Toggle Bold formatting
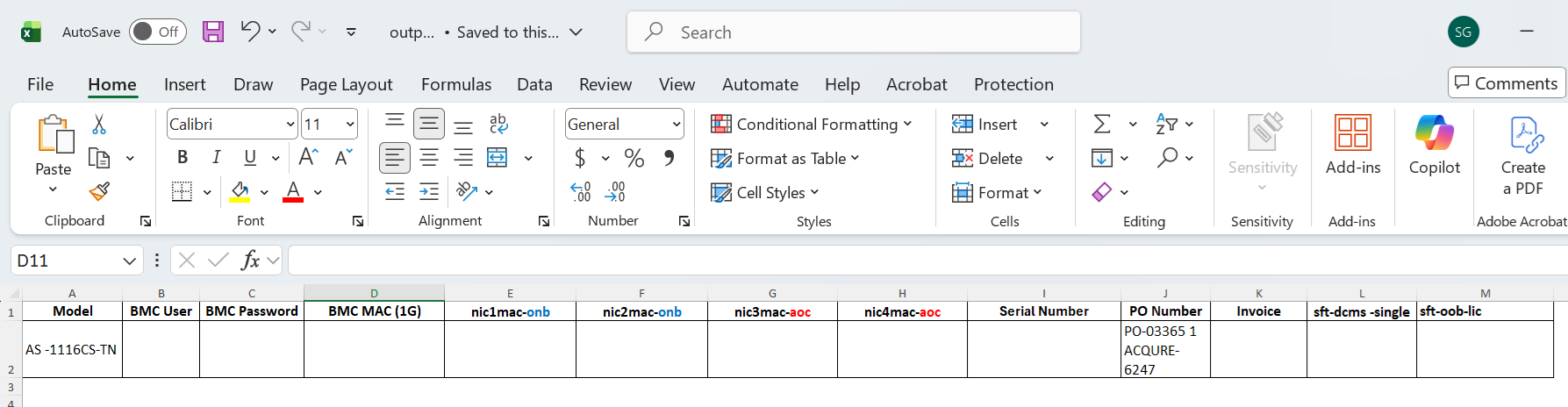This screenshot has width=1568, height=407. 183,157
